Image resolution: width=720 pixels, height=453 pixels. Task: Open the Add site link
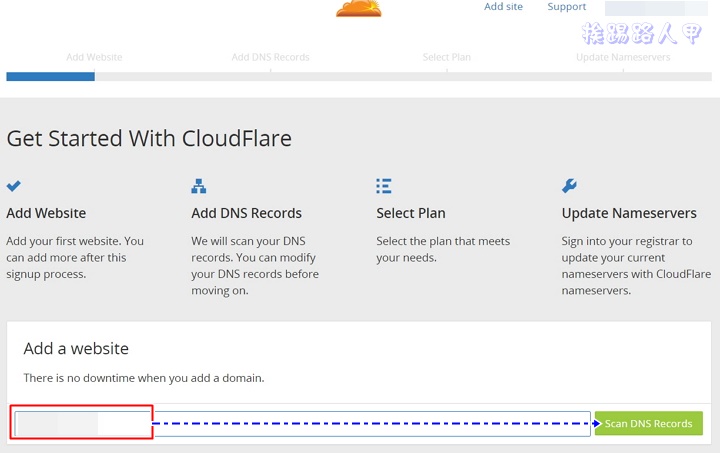tap(503, 7)
